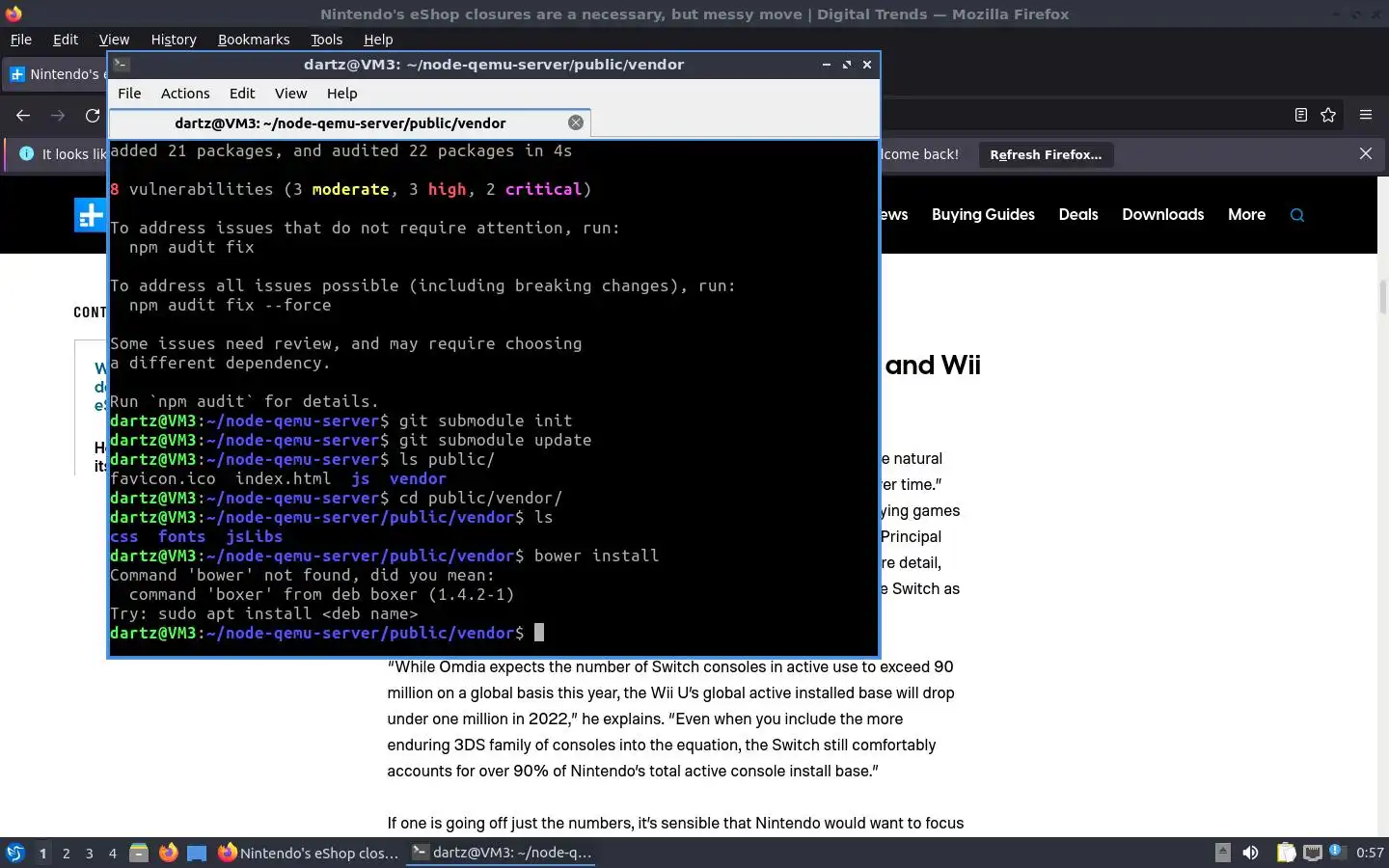Click the info icon in the notification bar

pos(26,154)
